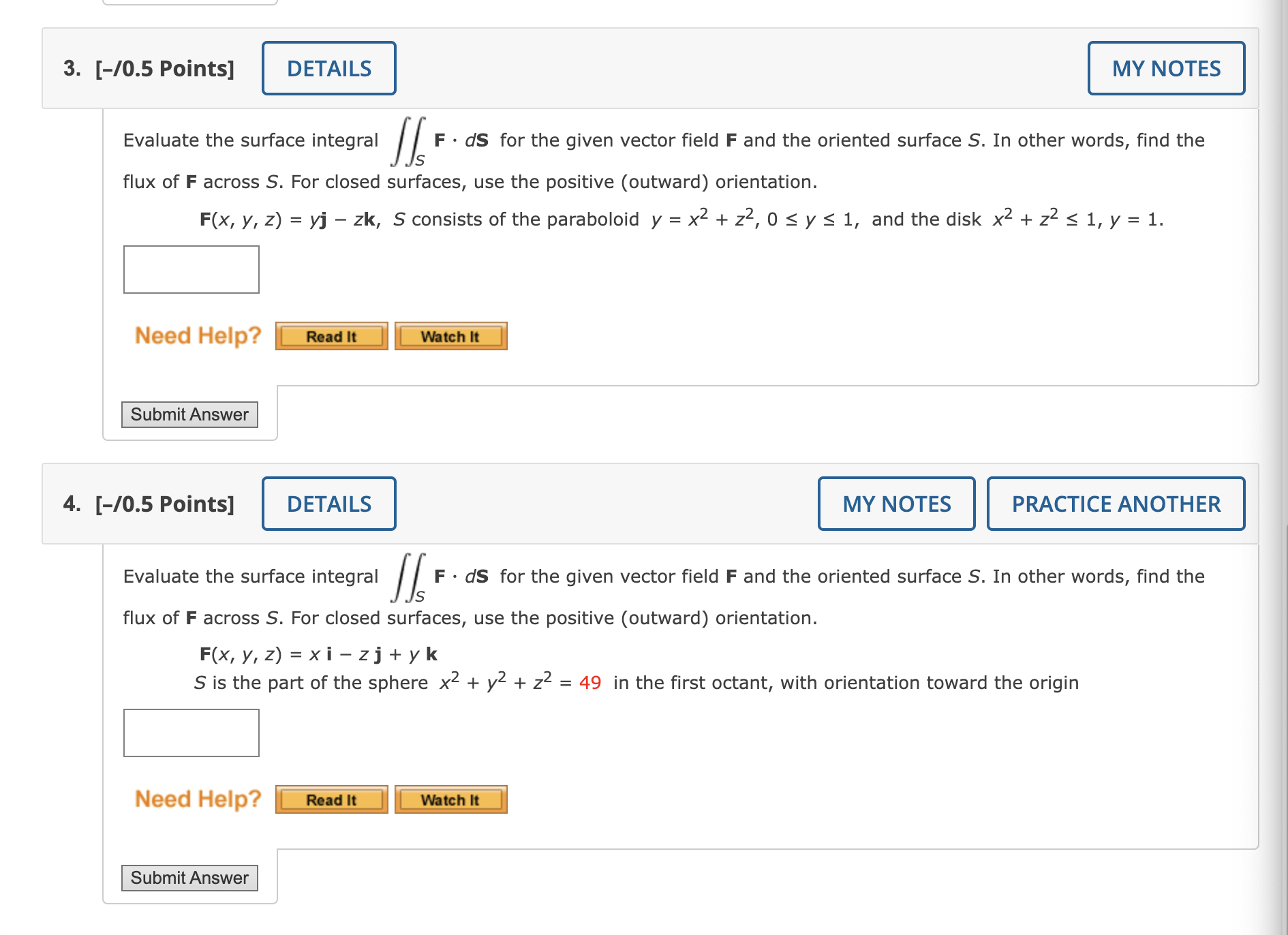This screenshot has height=935, width=1288.
Task: Click PRACTICE ANOTHER for question 4
Action: point(1116,504)
